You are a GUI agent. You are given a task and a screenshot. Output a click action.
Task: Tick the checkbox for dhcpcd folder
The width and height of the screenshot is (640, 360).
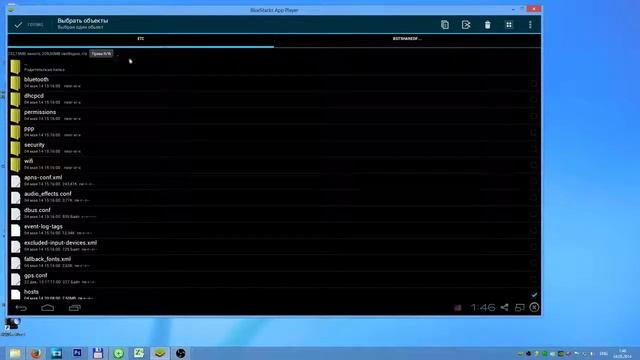point(534,100)
